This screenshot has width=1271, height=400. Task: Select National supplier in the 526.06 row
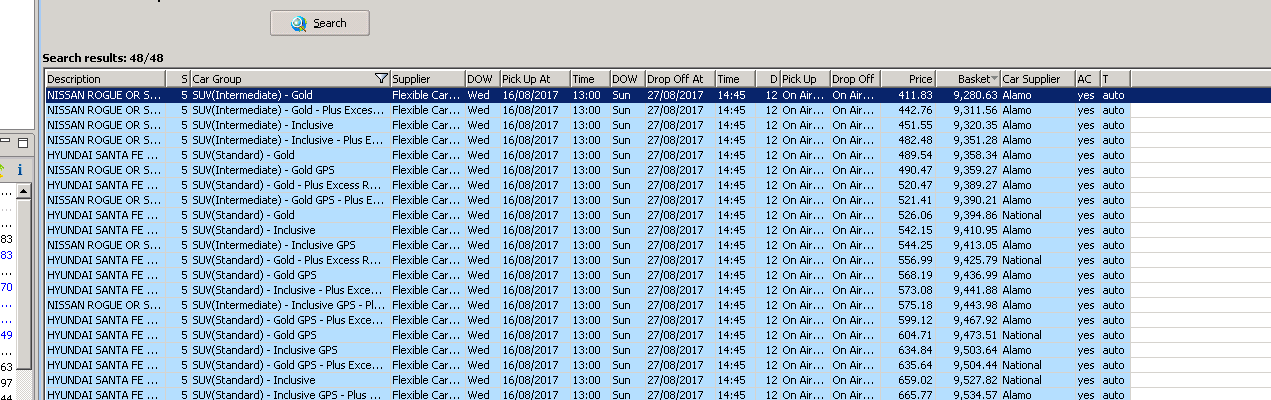click(1022, 215)
